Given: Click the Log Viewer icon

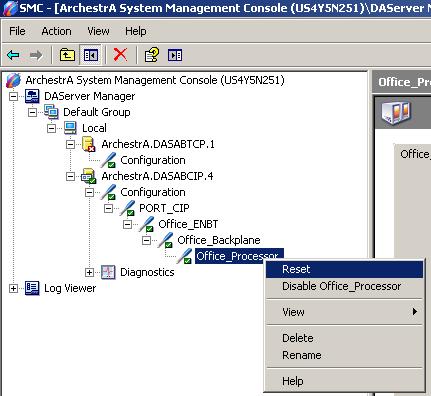Looking at the screenshot, I should (x=32, y=288).
